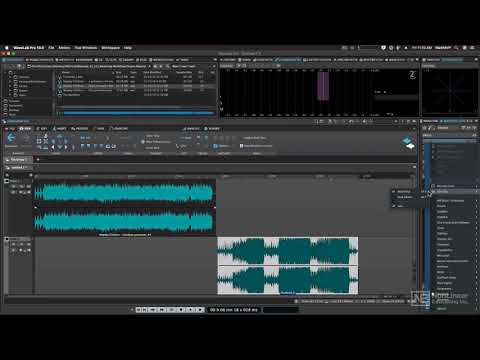Viewport: 480px width, 360px height.
Task: Click the Master Section panel tab on the right
Action: point(430,121)
